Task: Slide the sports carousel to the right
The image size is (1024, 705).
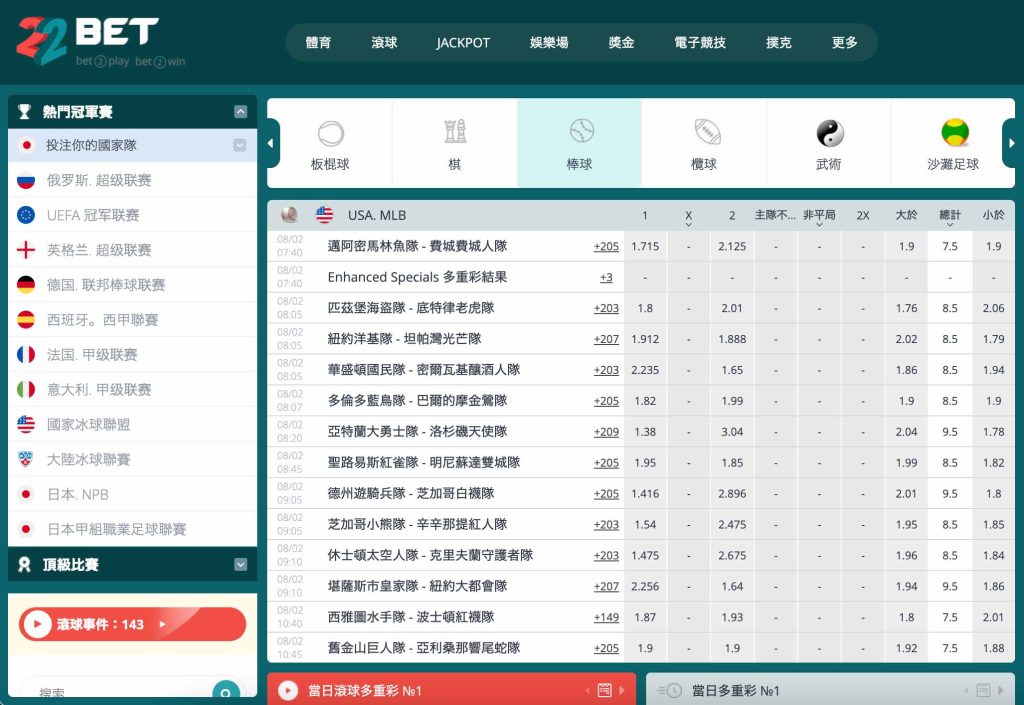Action: pos(1011,144)
